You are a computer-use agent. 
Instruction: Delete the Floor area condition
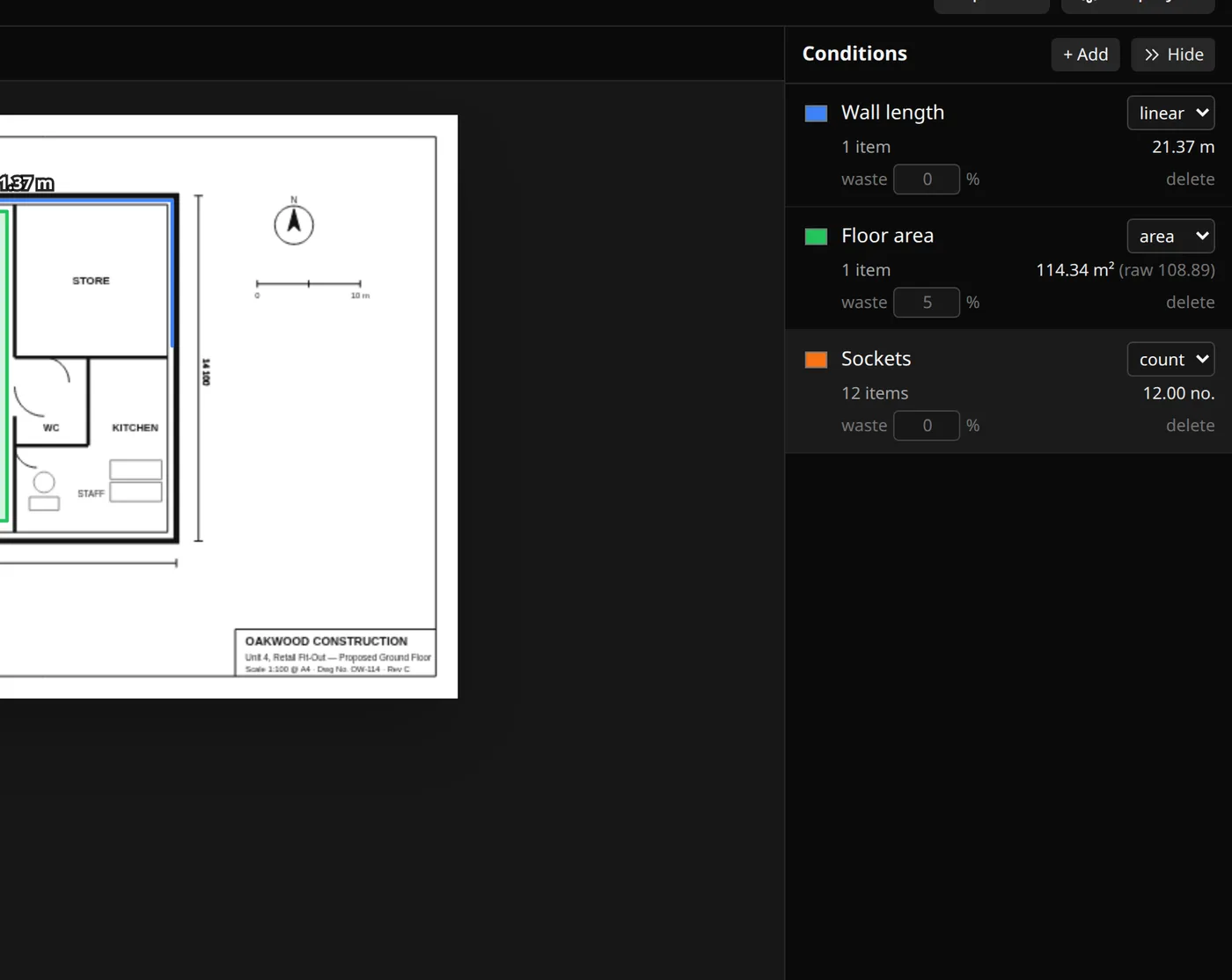pos(1190,303)
